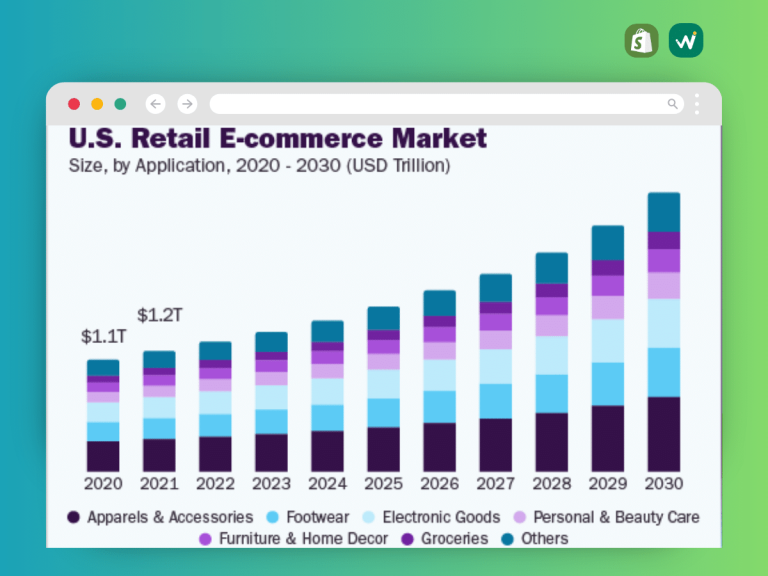
Task: Click the Others legend swatch
Action: (507, 539)
